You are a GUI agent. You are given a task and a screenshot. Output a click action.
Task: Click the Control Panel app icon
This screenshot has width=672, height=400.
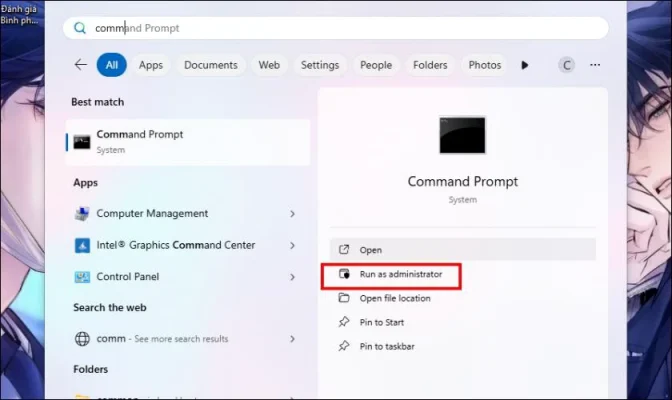tap(82, 277)
